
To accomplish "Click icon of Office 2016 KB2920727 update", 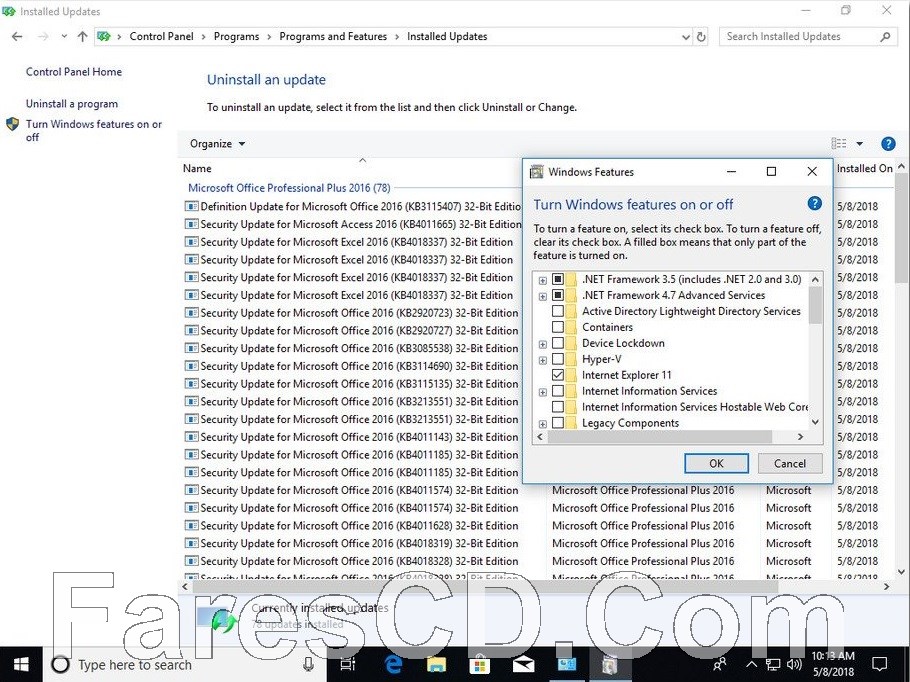I will click(x=191, y=330).
